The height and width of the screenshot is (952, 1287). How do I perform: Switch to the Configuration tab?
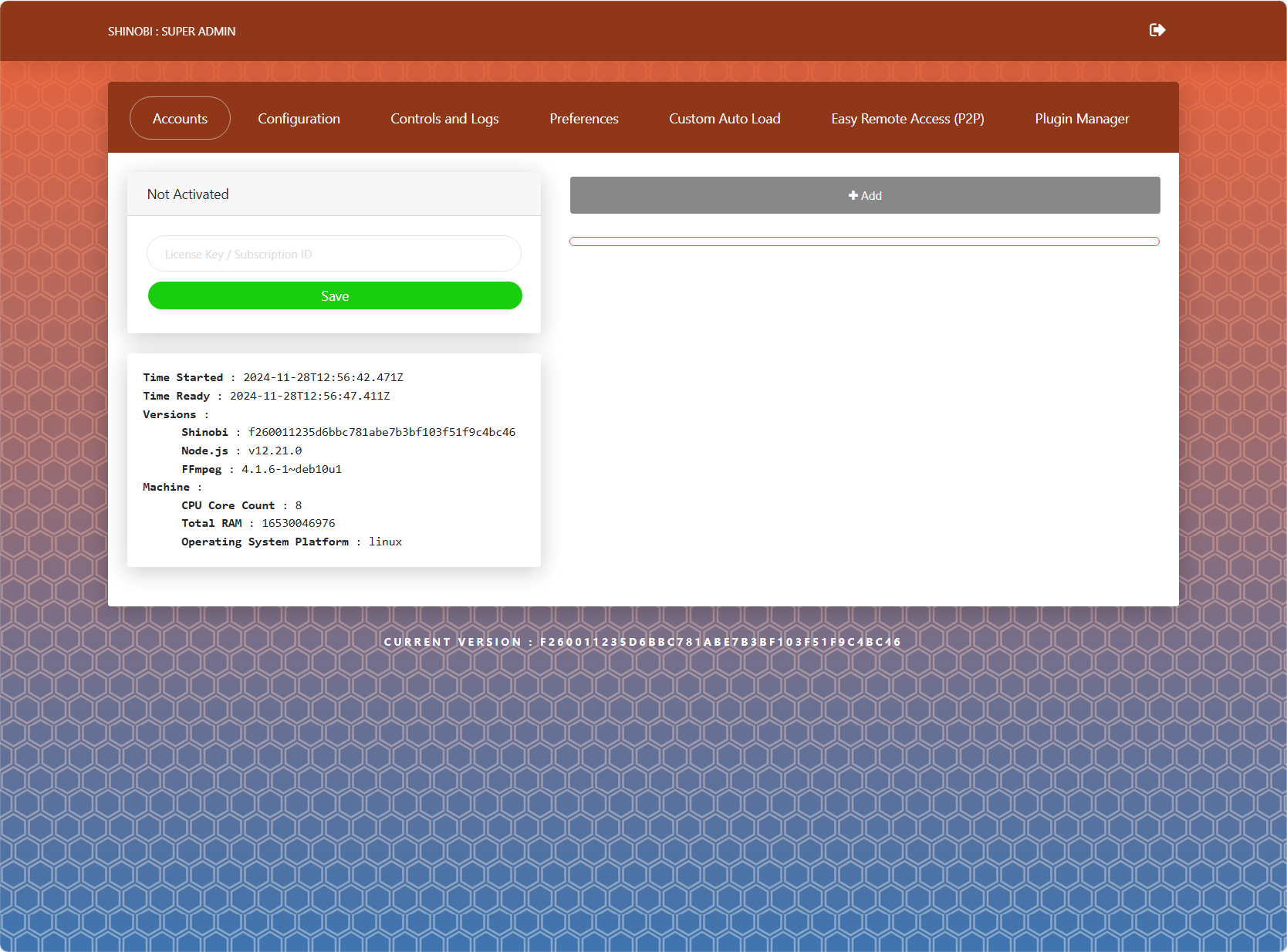299,119
